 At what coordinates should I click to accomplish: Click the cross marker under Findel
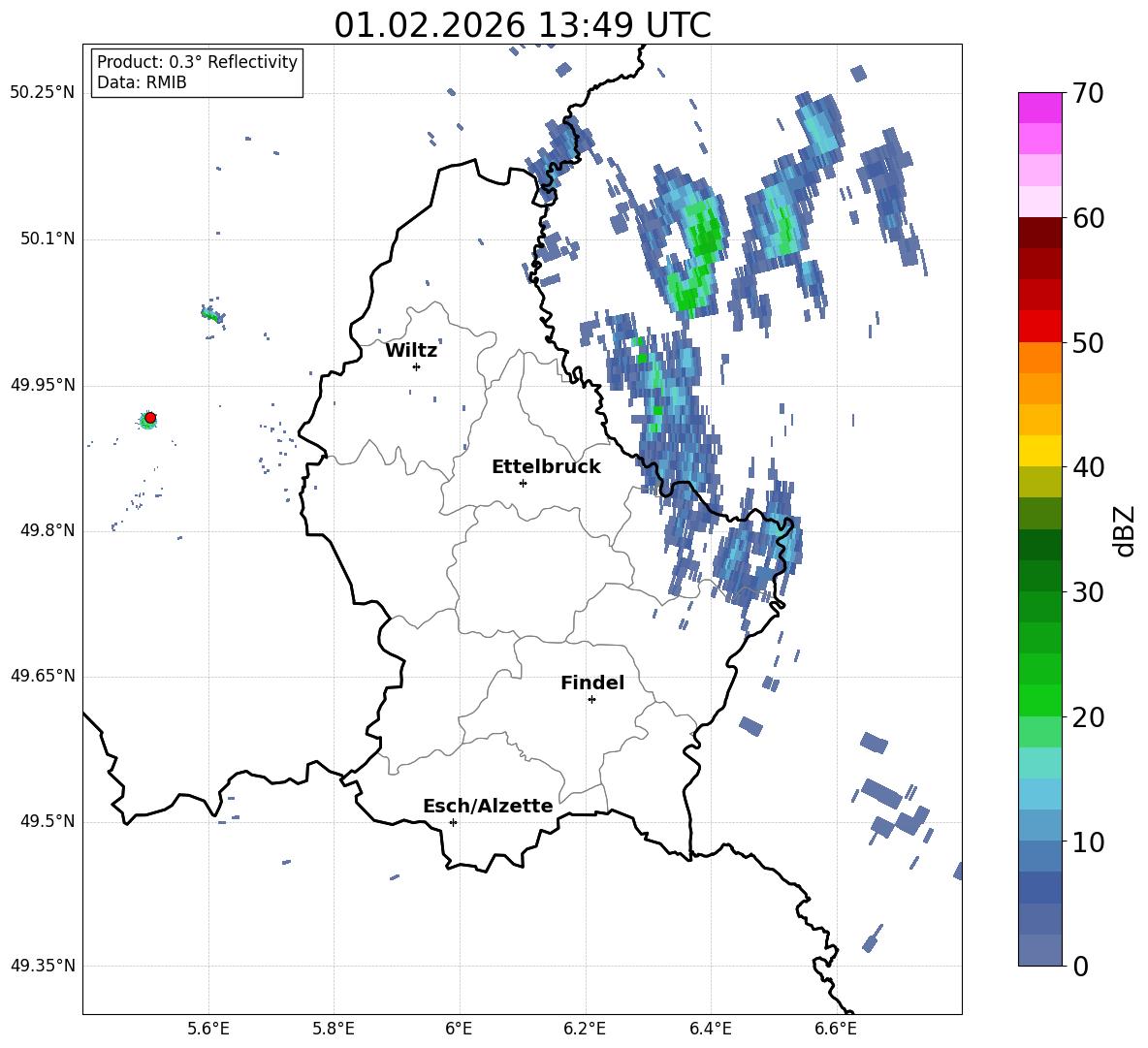click(591, 700)
